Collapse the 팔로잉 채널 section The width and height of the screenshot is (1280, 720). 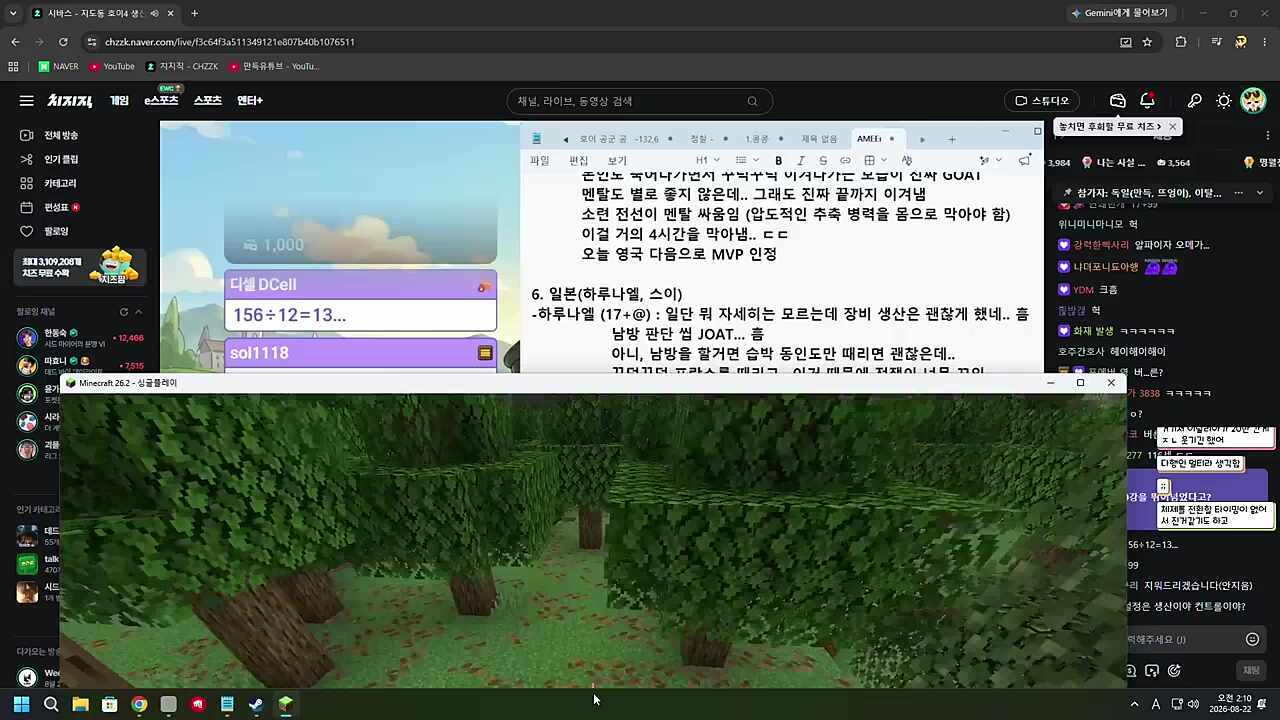139,312
